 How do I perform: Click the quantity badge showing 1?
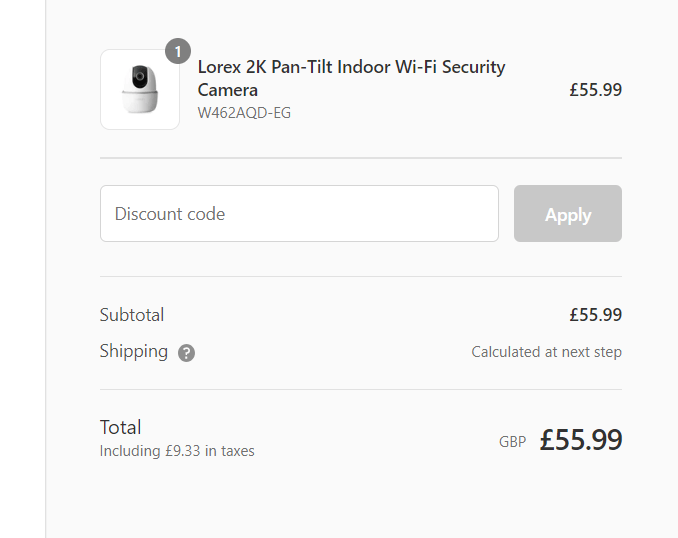178,51
